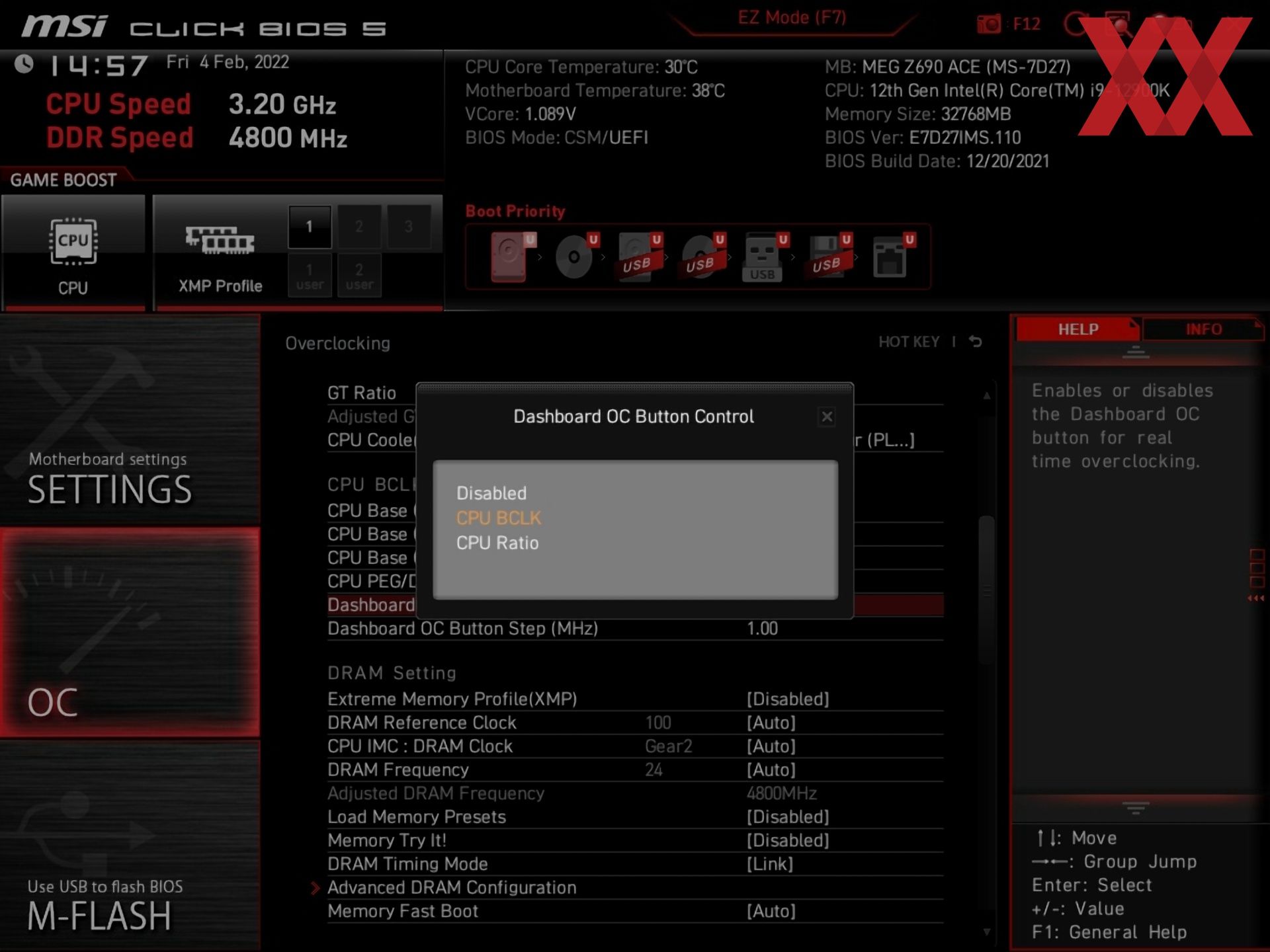Click Adjusted DRAM Frequency 4800MHz value
The width and height of the screenshot is (1270, 952).
click(781, 793)
